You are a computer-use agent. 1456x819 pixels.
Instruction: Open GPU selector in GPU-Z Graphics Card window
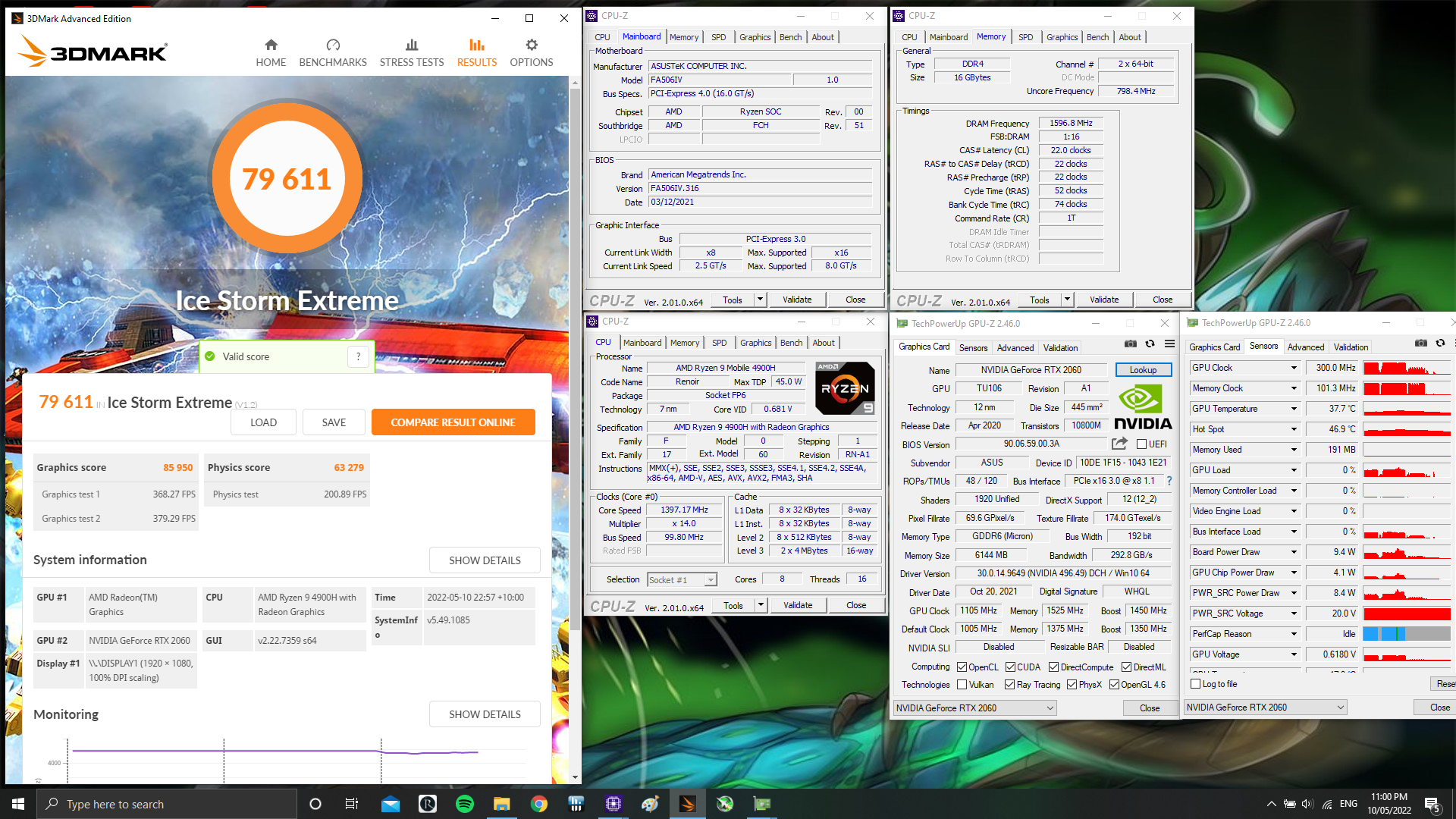975,708
